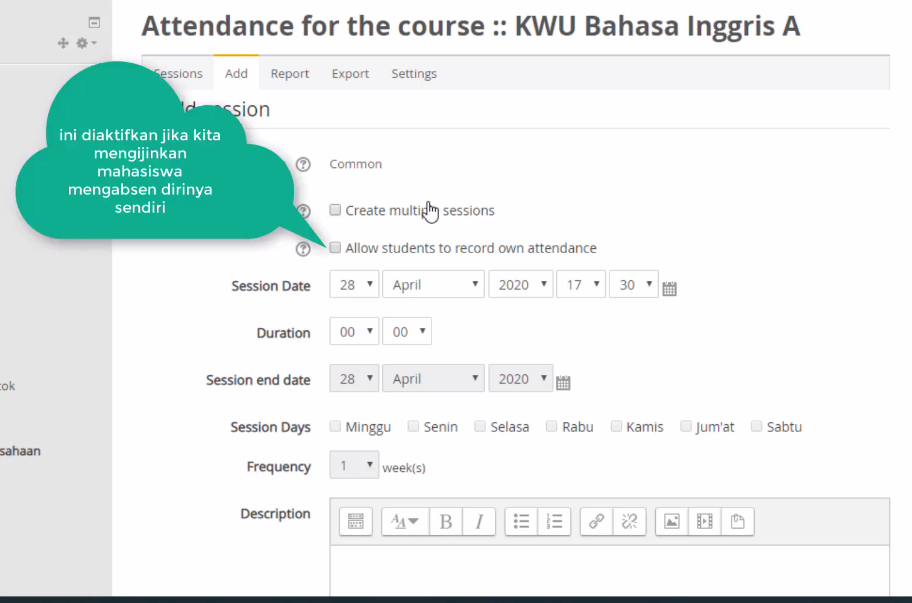This screenshot has width=912, height=603.
Task: Open the Export tab
Action: click(x=350, y=74)
